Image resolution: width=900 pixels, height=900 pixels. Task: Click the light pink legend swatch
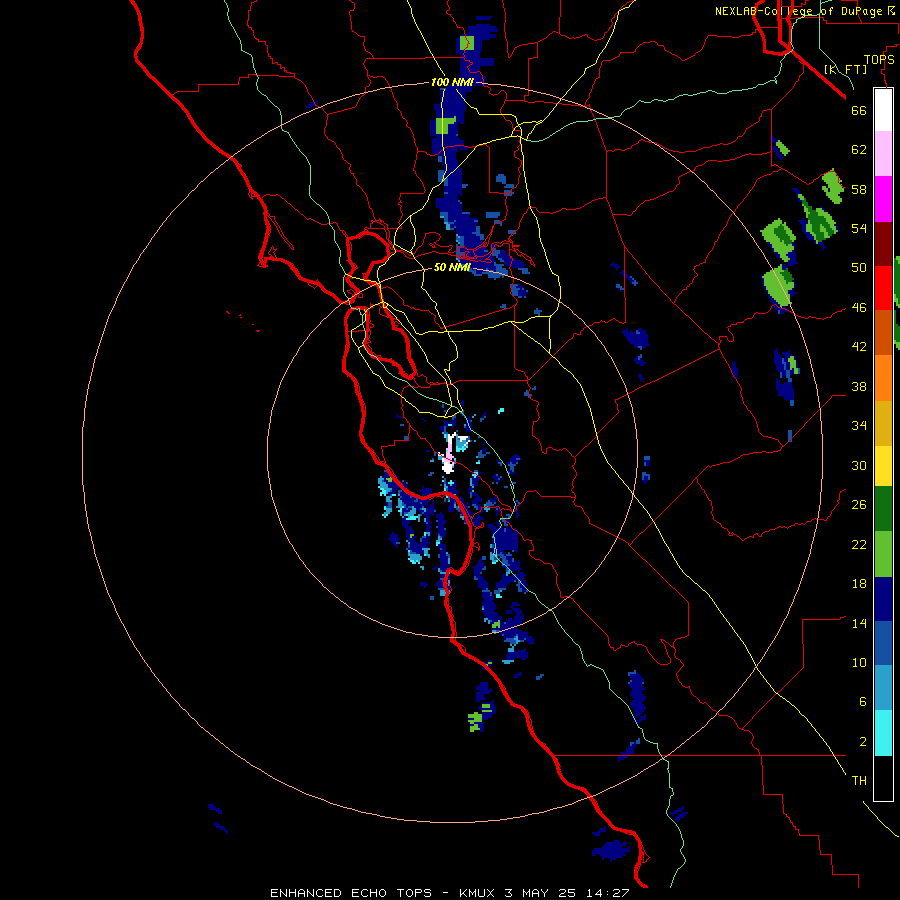coord(883,154)
